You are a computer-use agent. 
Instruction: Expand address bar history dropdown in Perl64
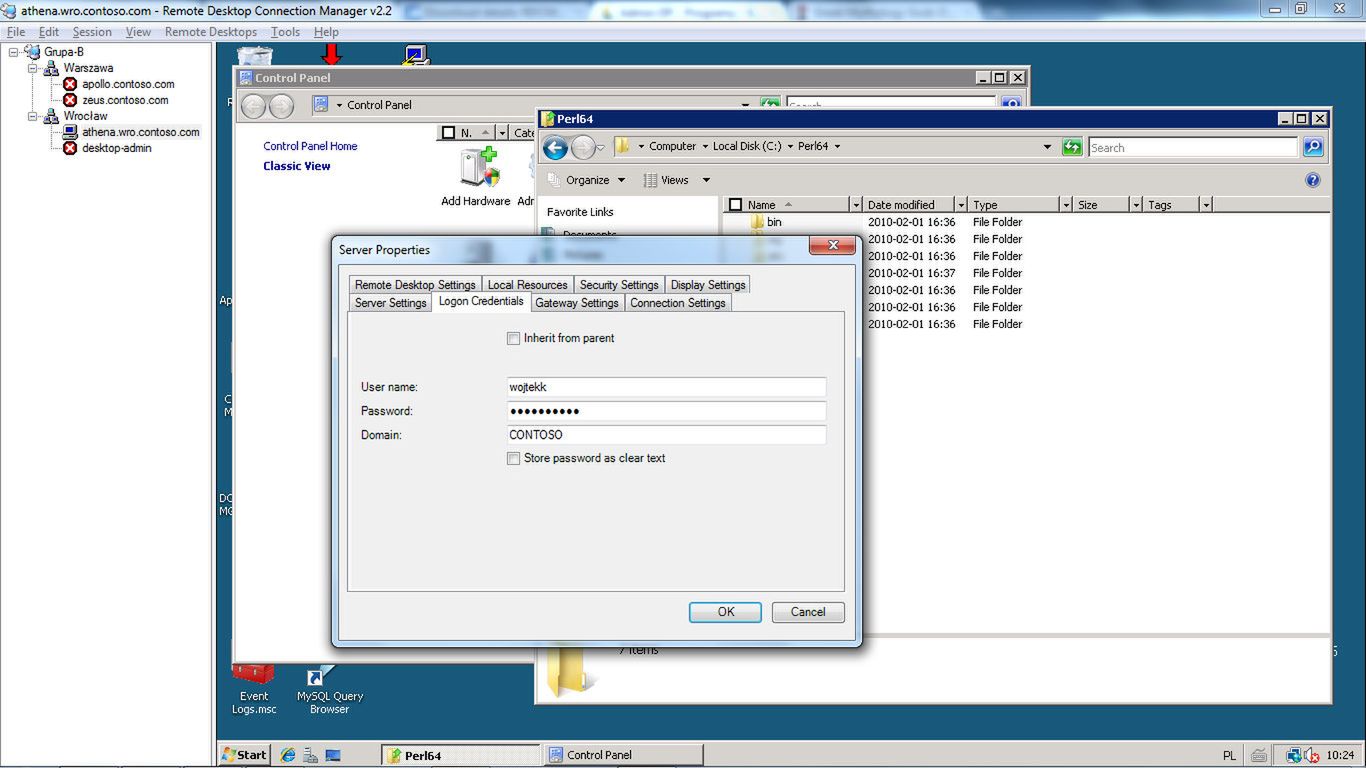[1047, 147]
